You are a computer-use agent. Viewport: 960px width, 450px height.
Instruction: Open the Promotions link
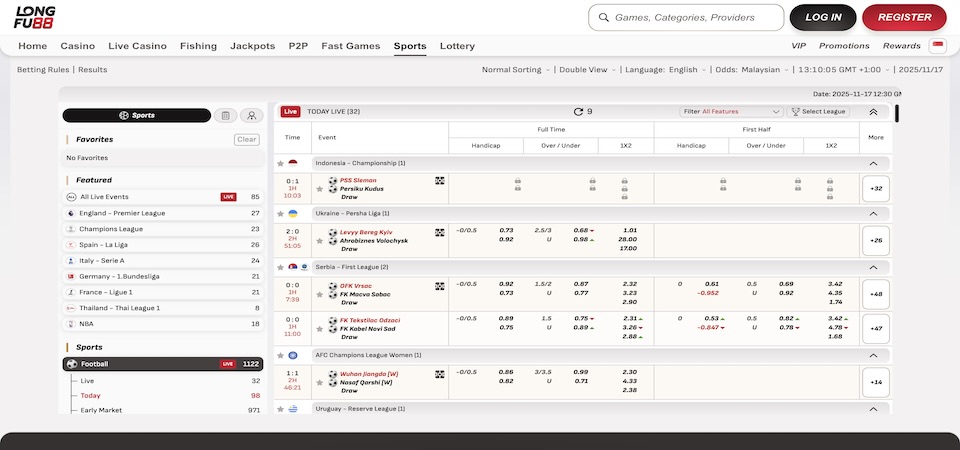(844, 46)
